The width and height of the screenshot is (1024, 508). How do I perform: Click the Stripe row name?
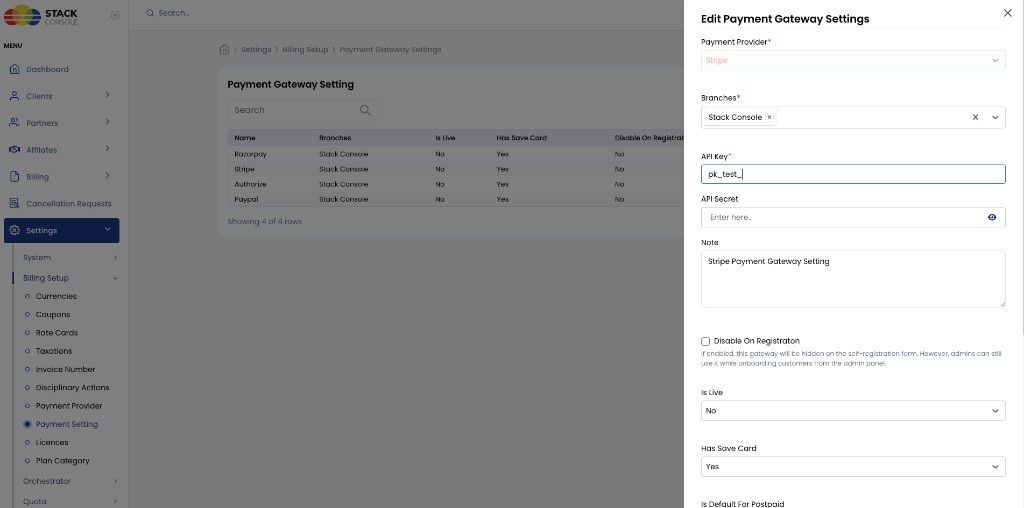(x=244, y=169)
